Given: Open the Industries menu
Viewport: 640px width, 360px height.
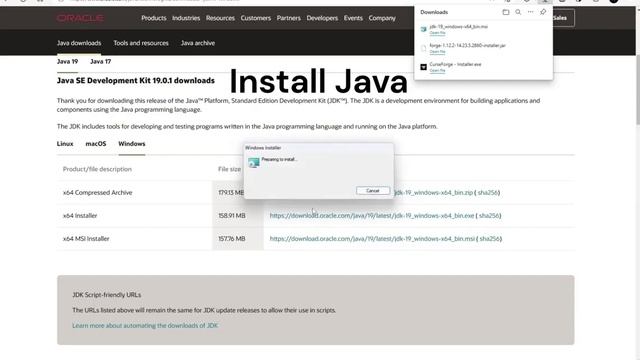Looking at the screenshot, I should tap(186, 18).
